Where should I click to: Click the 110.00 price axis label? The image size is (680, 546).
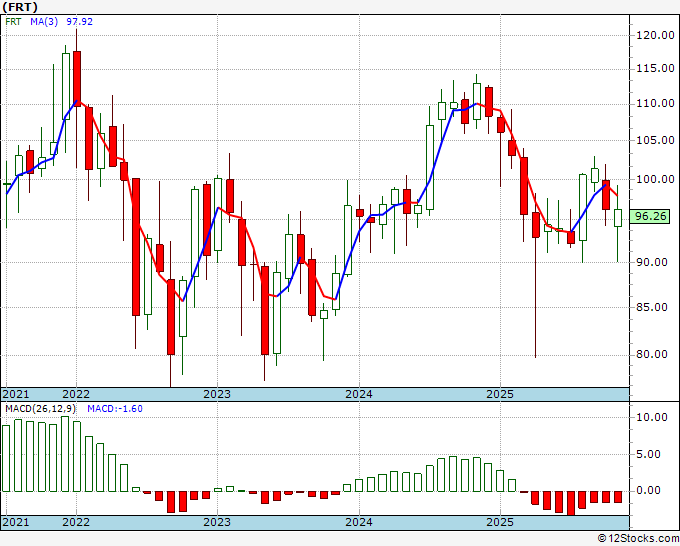655,104
